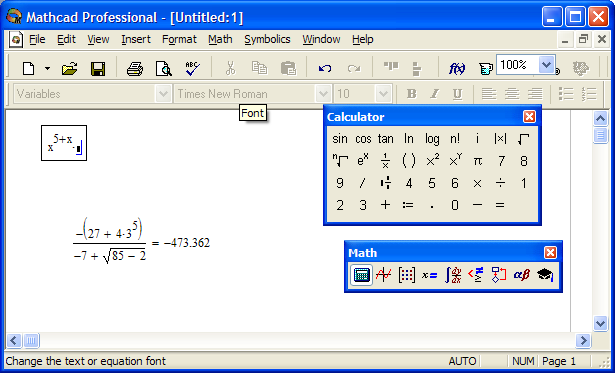The height and width of the screenshot is (373, 615).
Task: Save worksheet with the floppy disk icon
Action: (x=98, y=69)
